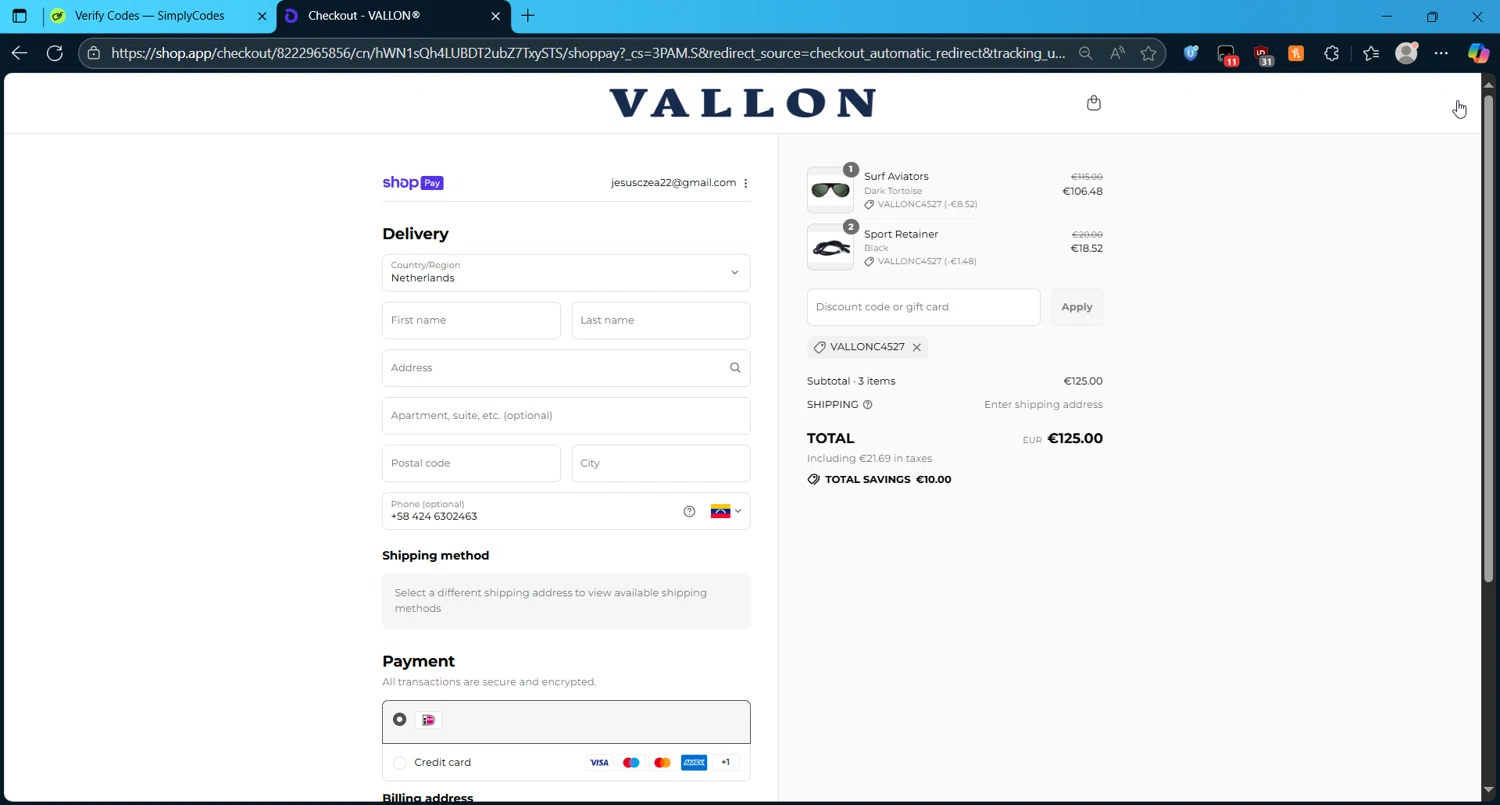Click the Address input field
Image resolution: width=1500 pixels, height=805 pixels.
click(x=566, y=368)
